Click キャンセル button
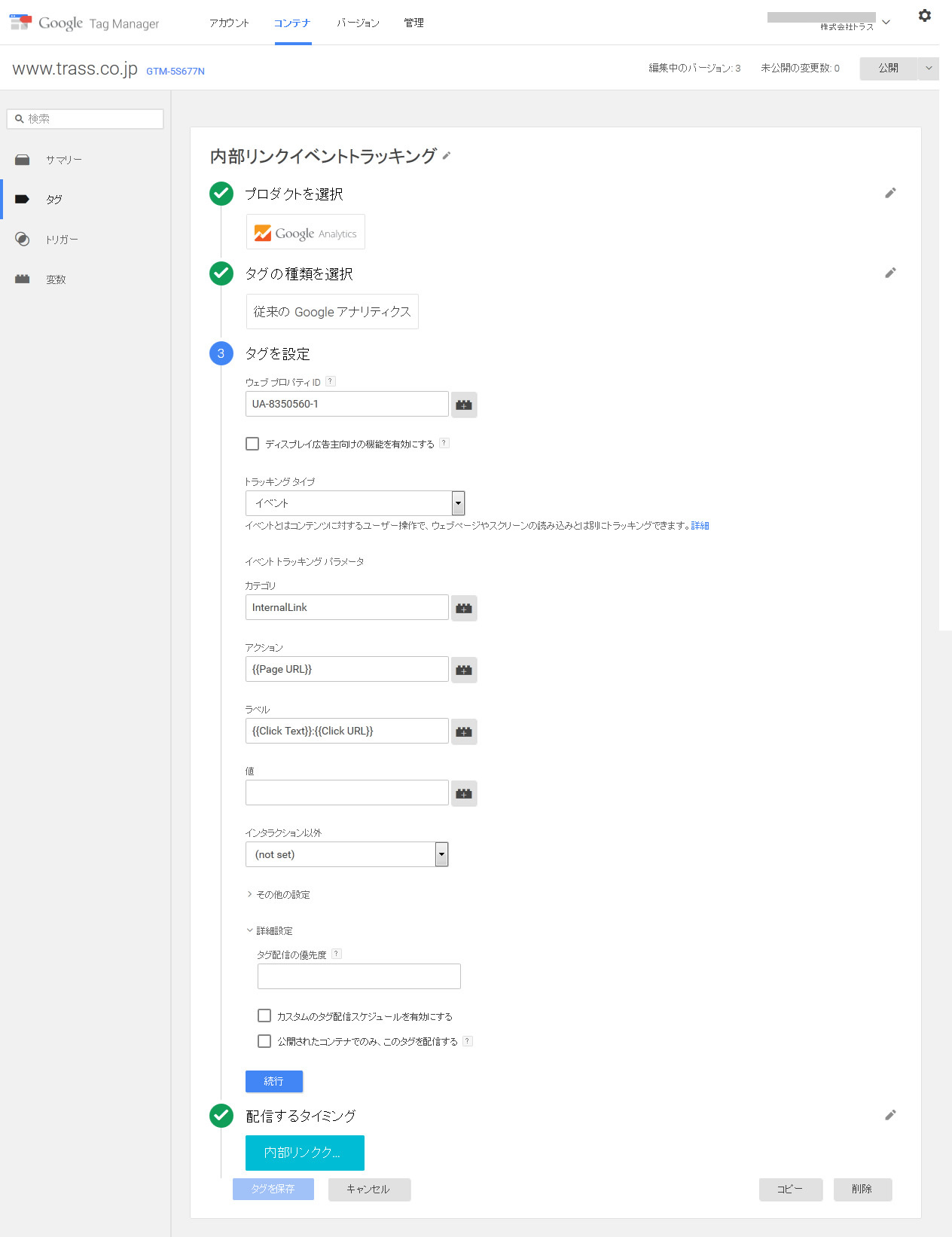 [369, 1190]
